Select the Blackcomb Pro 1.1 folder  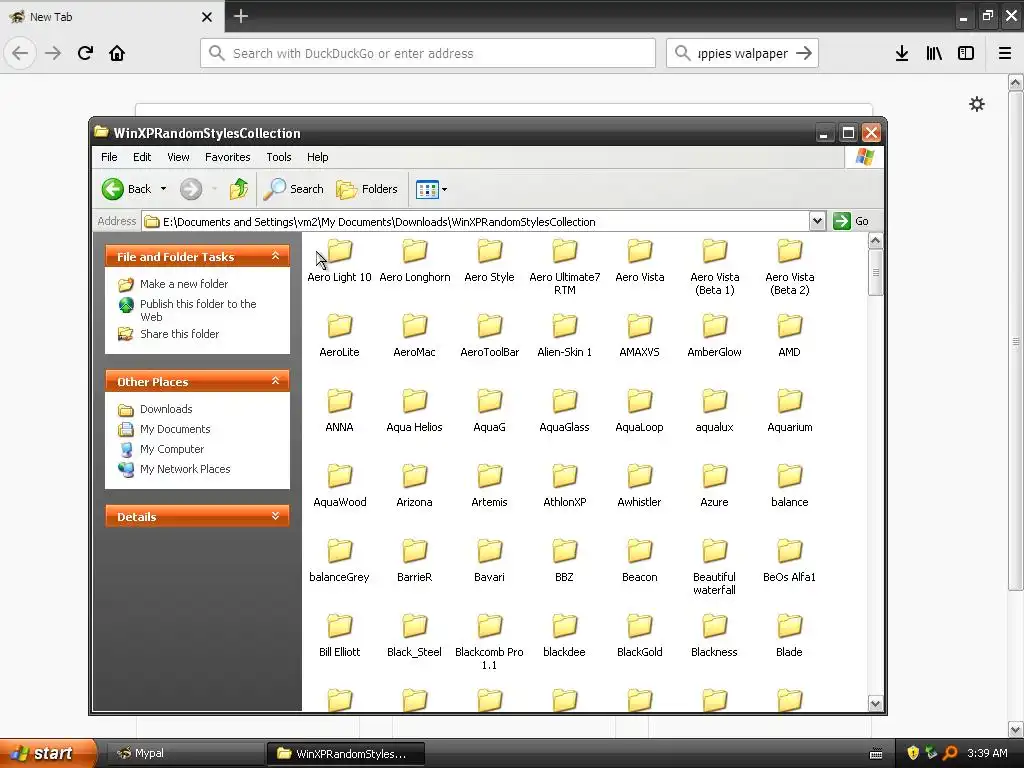[489, 642]
